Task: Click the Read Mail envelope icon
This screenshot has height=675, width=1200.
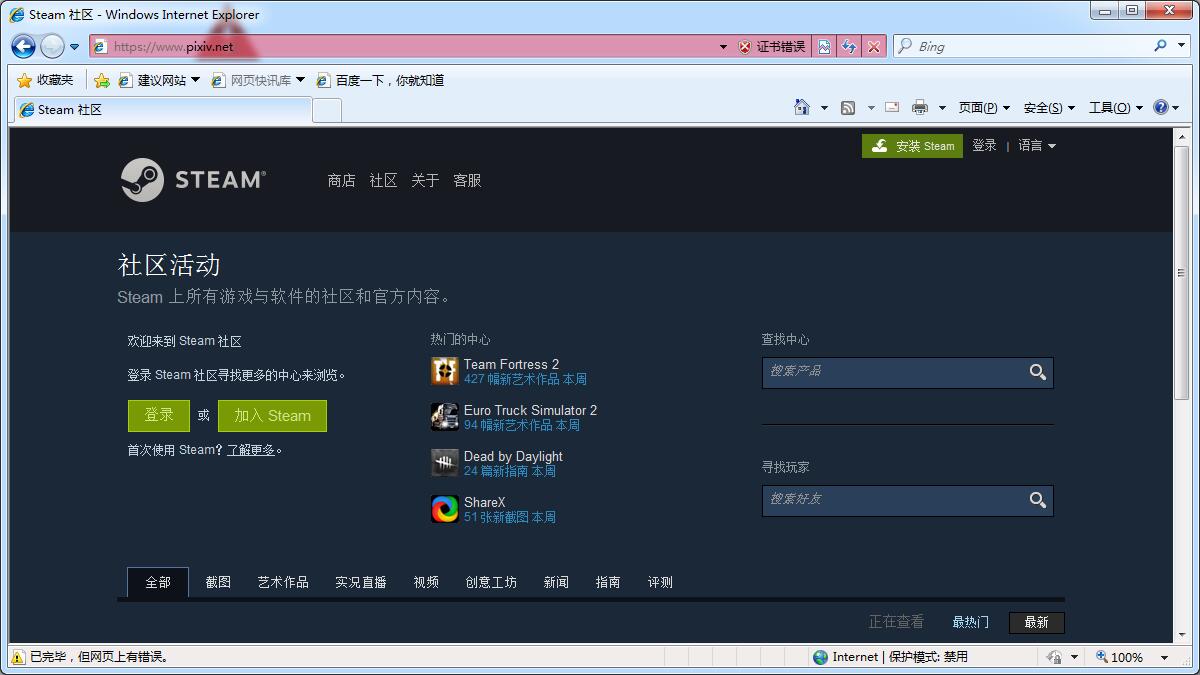Action: click(892, 107)
